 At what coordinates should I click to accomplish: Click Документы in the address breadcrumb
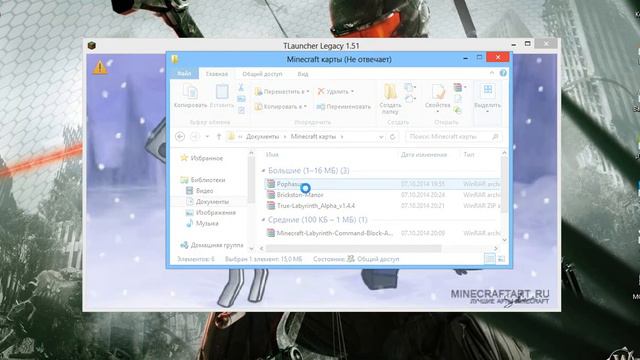pos(262,137)
